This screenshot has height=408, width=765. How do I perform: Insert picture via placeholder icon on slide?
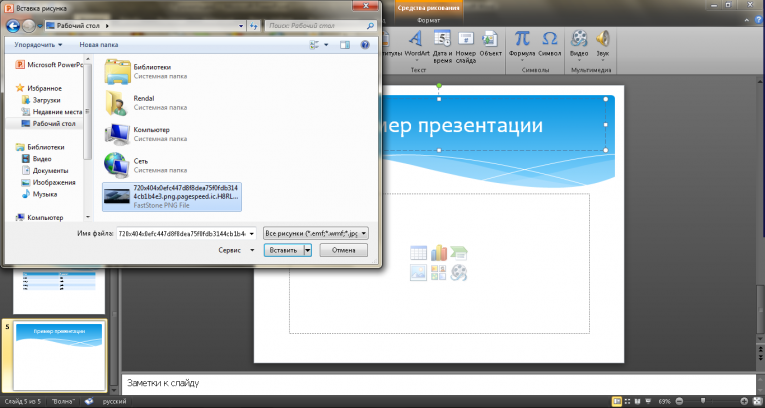(418, 272)
